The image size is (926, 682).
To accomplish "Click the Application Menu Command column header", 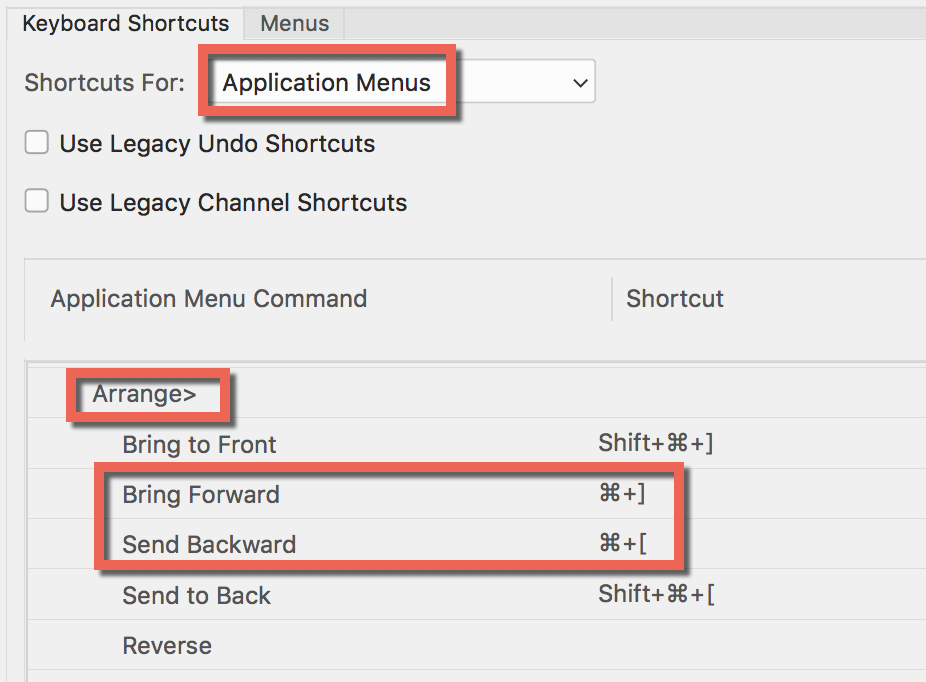I will tap(208, 298).
